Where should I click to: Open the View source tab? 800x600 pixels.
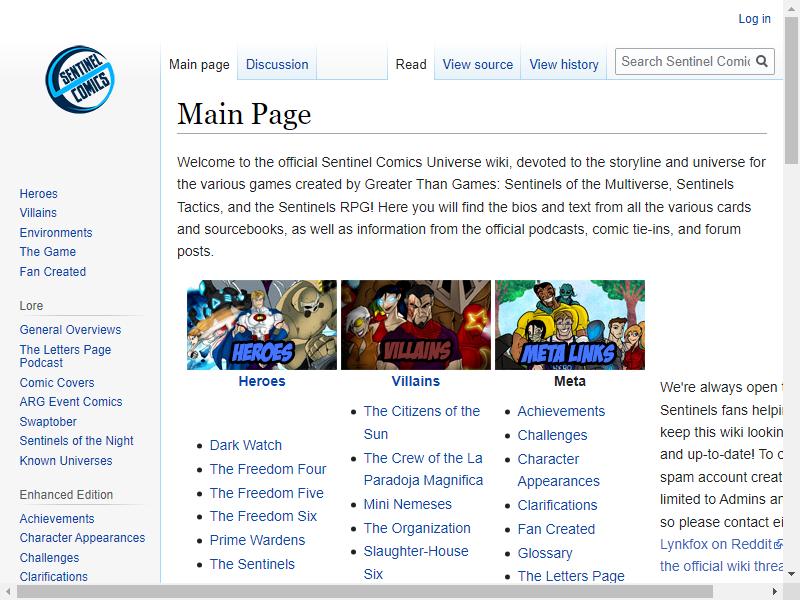(x=478, y=65)
